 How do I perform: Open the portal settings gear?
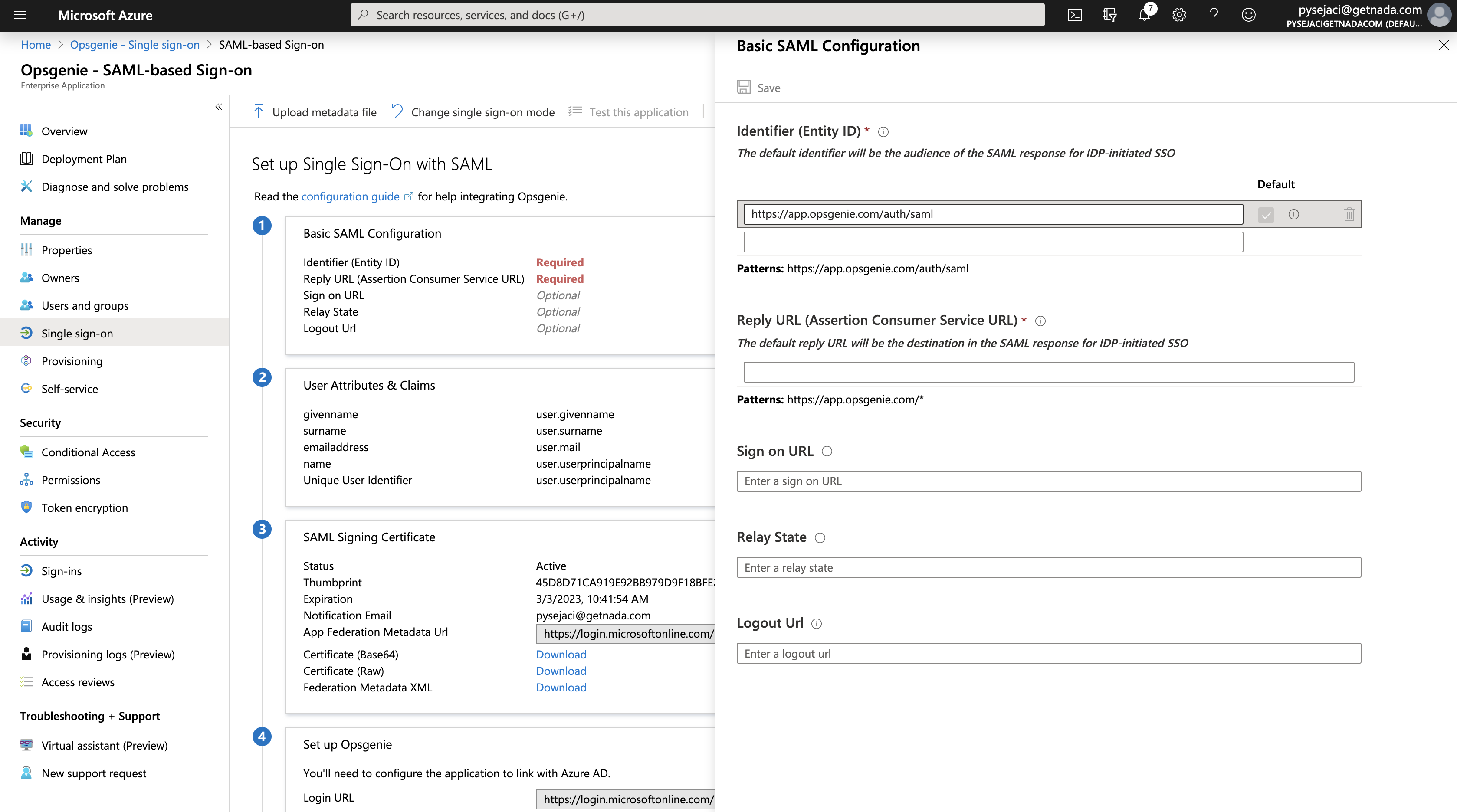coord(1179,15)
